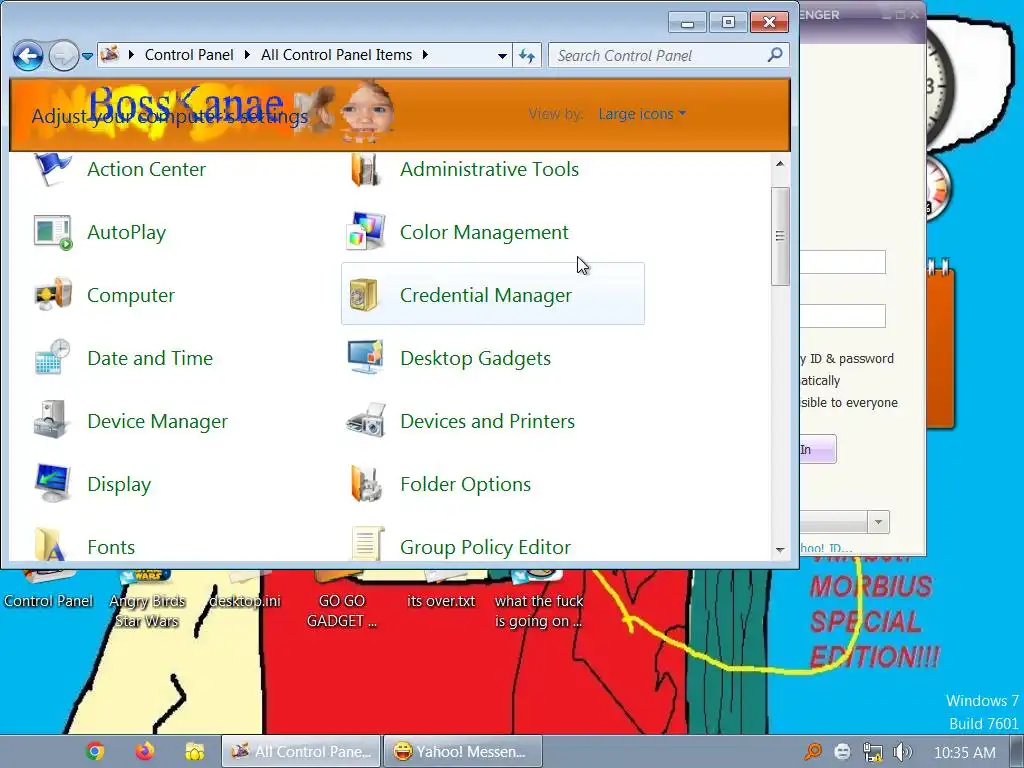Click the Credential Manager label

coord(485,295)
